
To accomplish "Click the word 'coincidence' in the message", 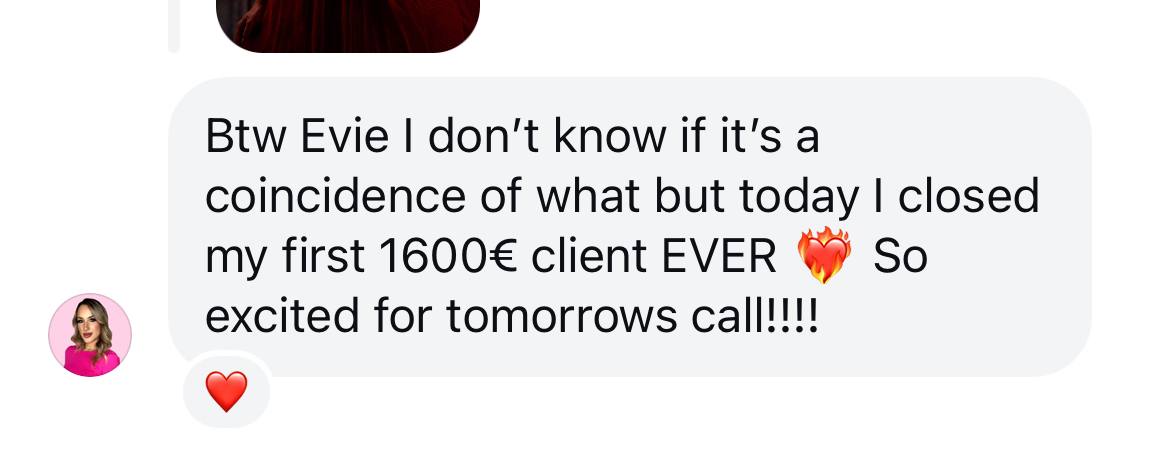I will coord(336,197).
